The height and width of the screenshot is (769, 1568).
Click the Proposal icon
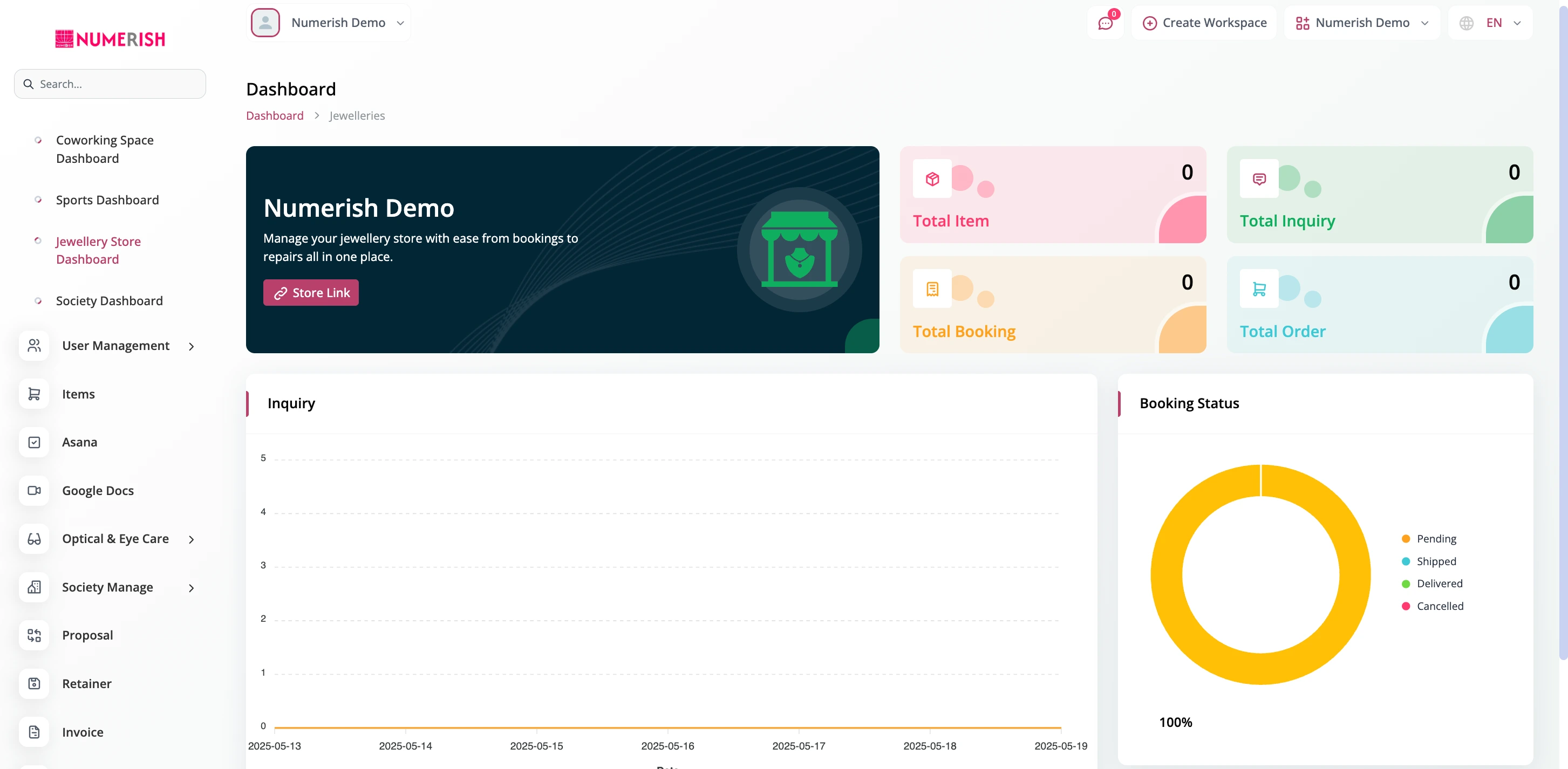click(34, 635)
